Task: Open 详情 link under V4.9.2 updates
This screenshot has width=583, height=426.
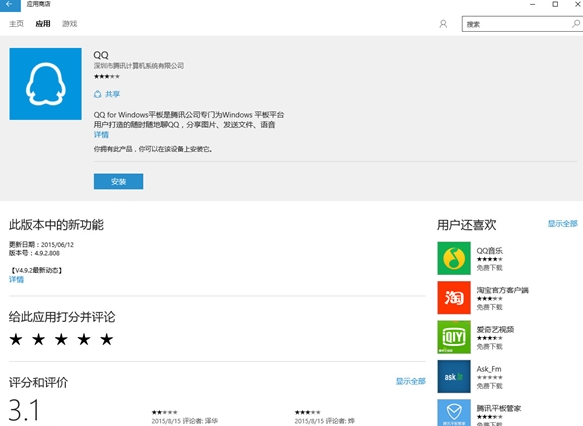Action: [16, 280]
